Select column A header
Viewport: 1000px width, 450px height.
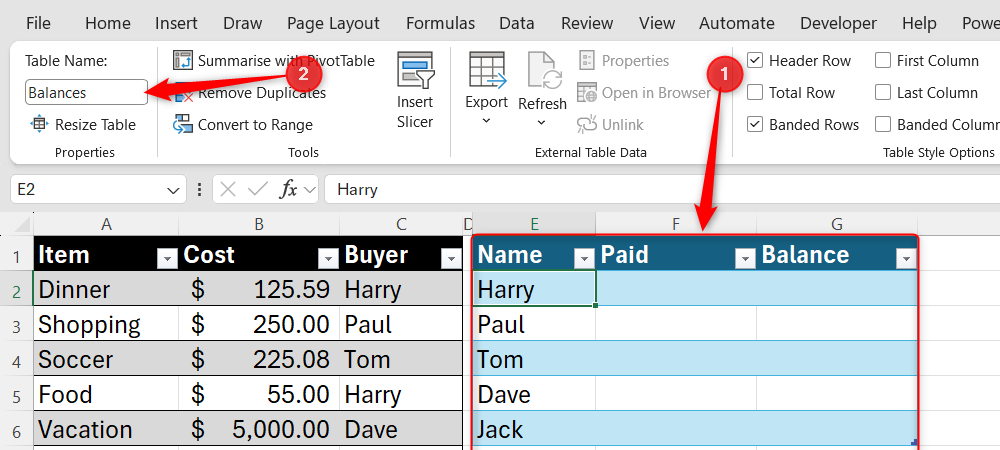107,224
